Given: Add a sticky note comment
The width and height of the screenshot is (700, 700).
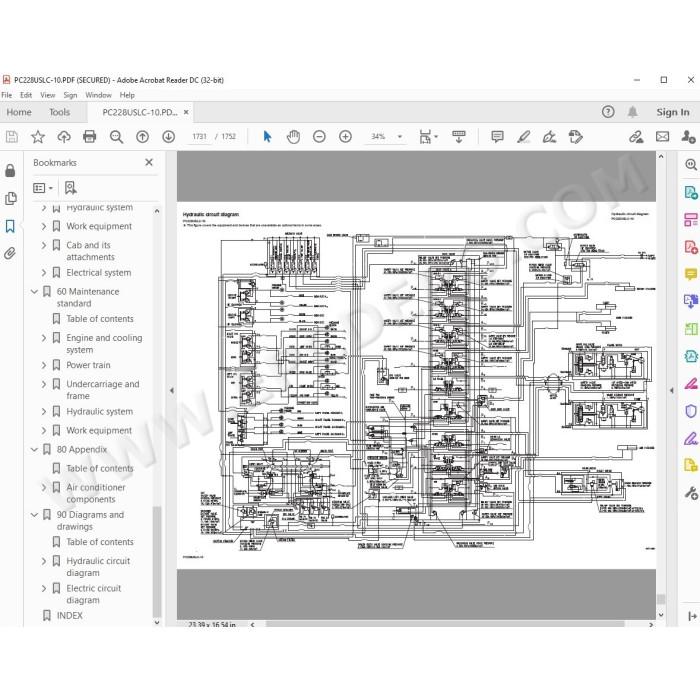Looking at the screenshot, I should point(497,137).
